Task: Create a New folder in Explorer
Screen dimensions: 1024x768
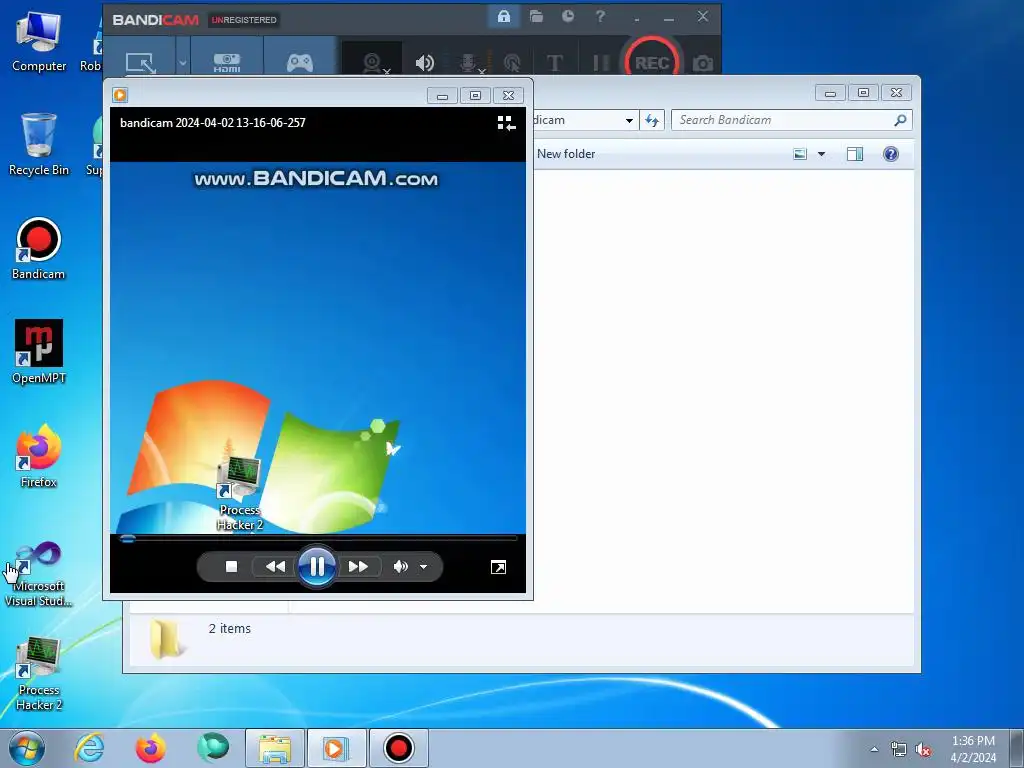Action: (566, 154)
